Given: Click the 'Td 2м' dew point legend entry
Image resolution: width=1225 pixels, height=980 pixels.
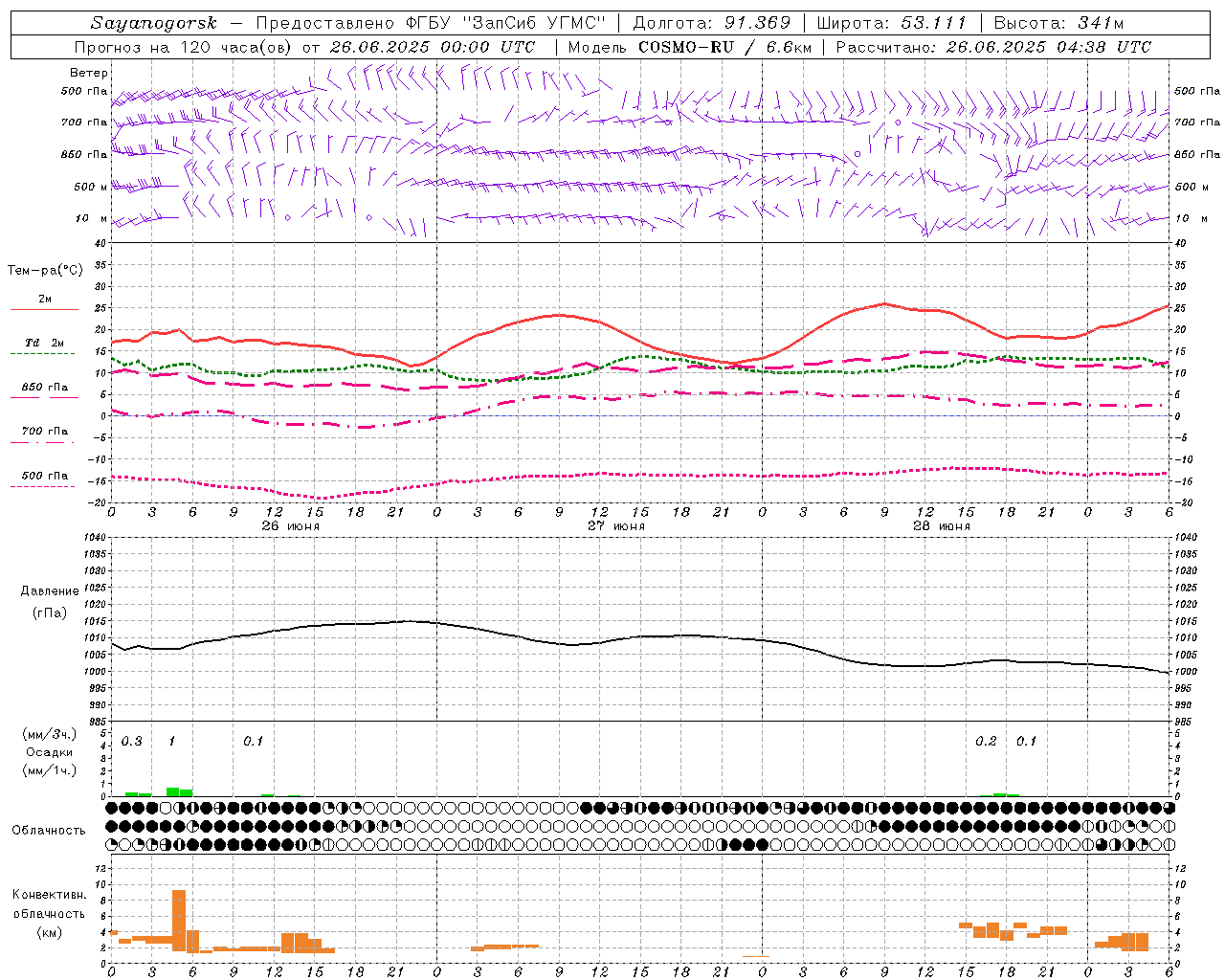Looking at the screenshot, I should click(45, 343).
